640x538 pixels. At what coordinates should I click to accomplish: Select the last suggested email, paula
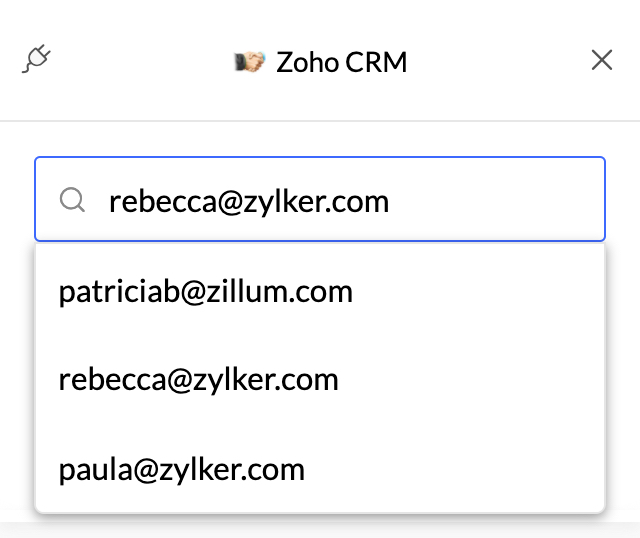182,468
